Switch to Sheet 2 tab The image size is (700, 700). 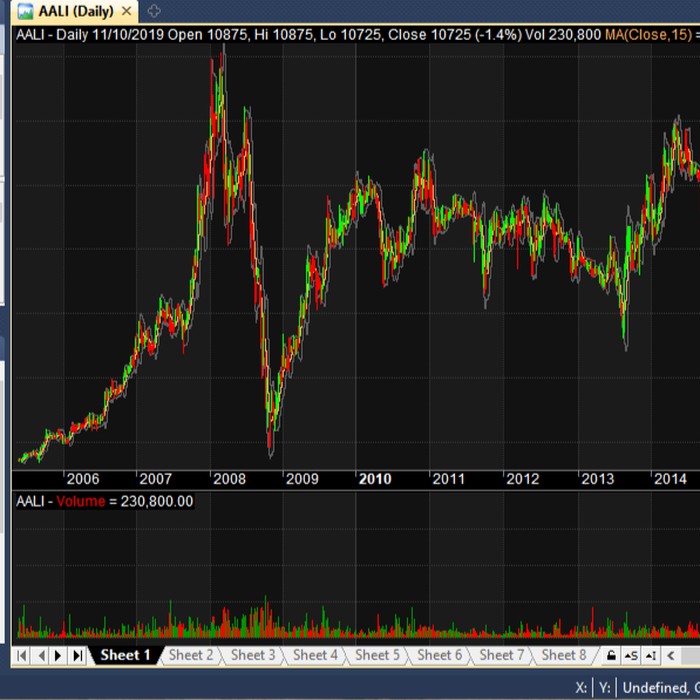[x=190, y=655]
